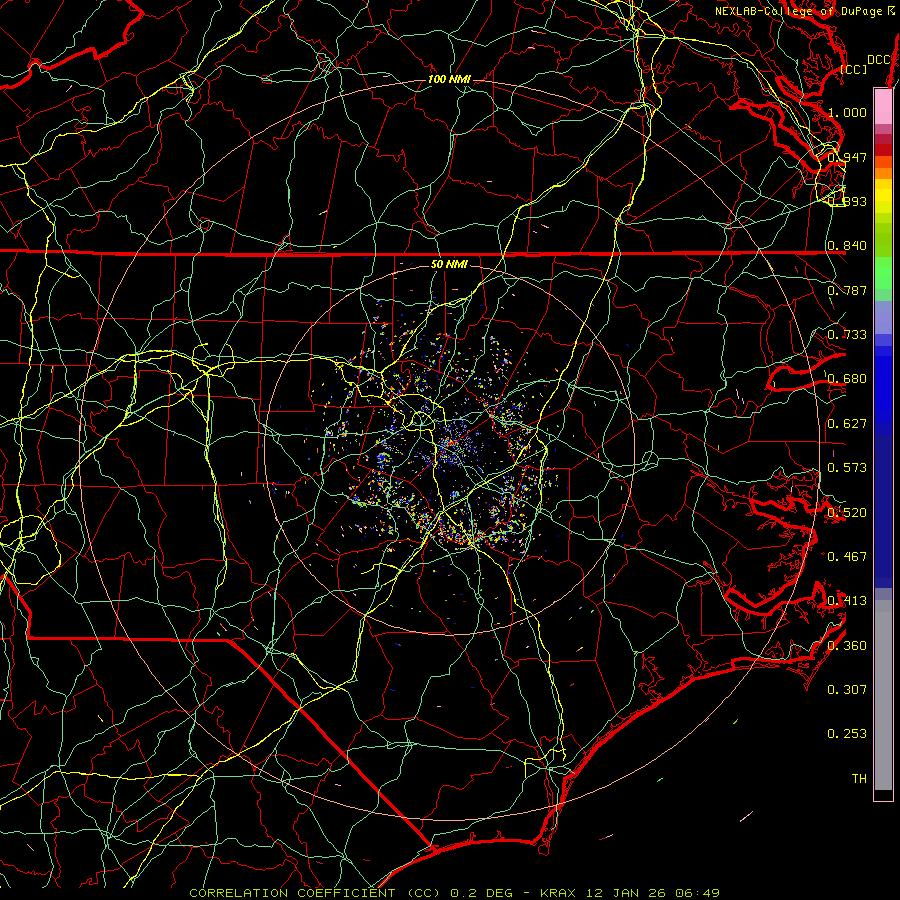Image resolution: width=900 pixels, height=900 pixels.
Task: Click the 0.253 scale value
Action: [847, 734]
